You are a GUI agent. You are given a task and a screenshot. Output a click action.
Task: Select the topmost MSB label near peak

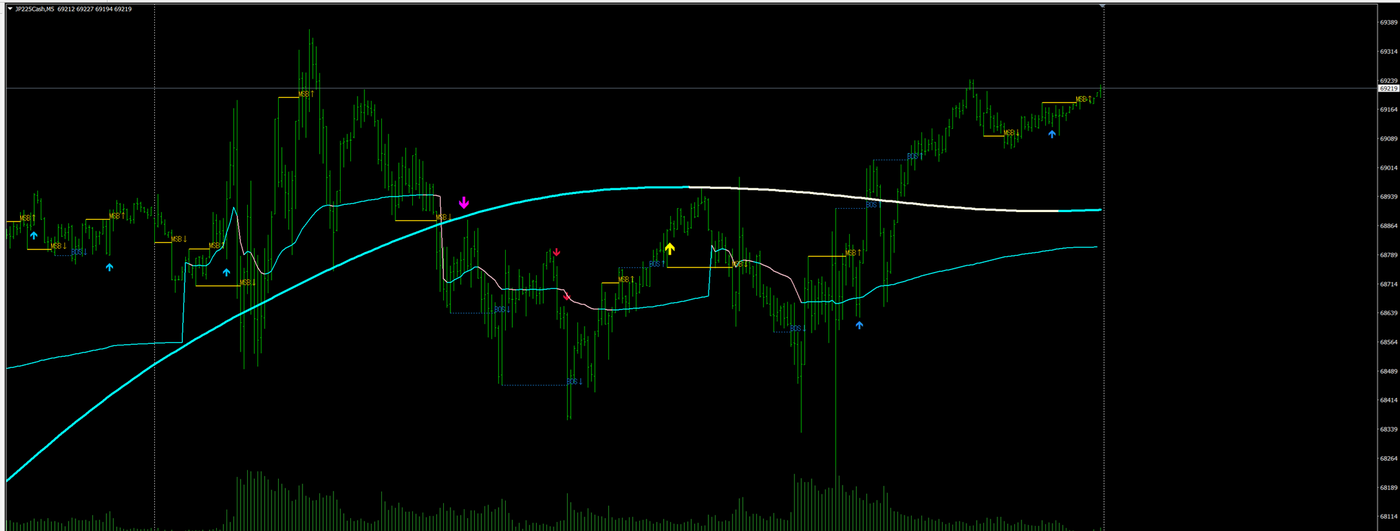[x=306, y=95]
